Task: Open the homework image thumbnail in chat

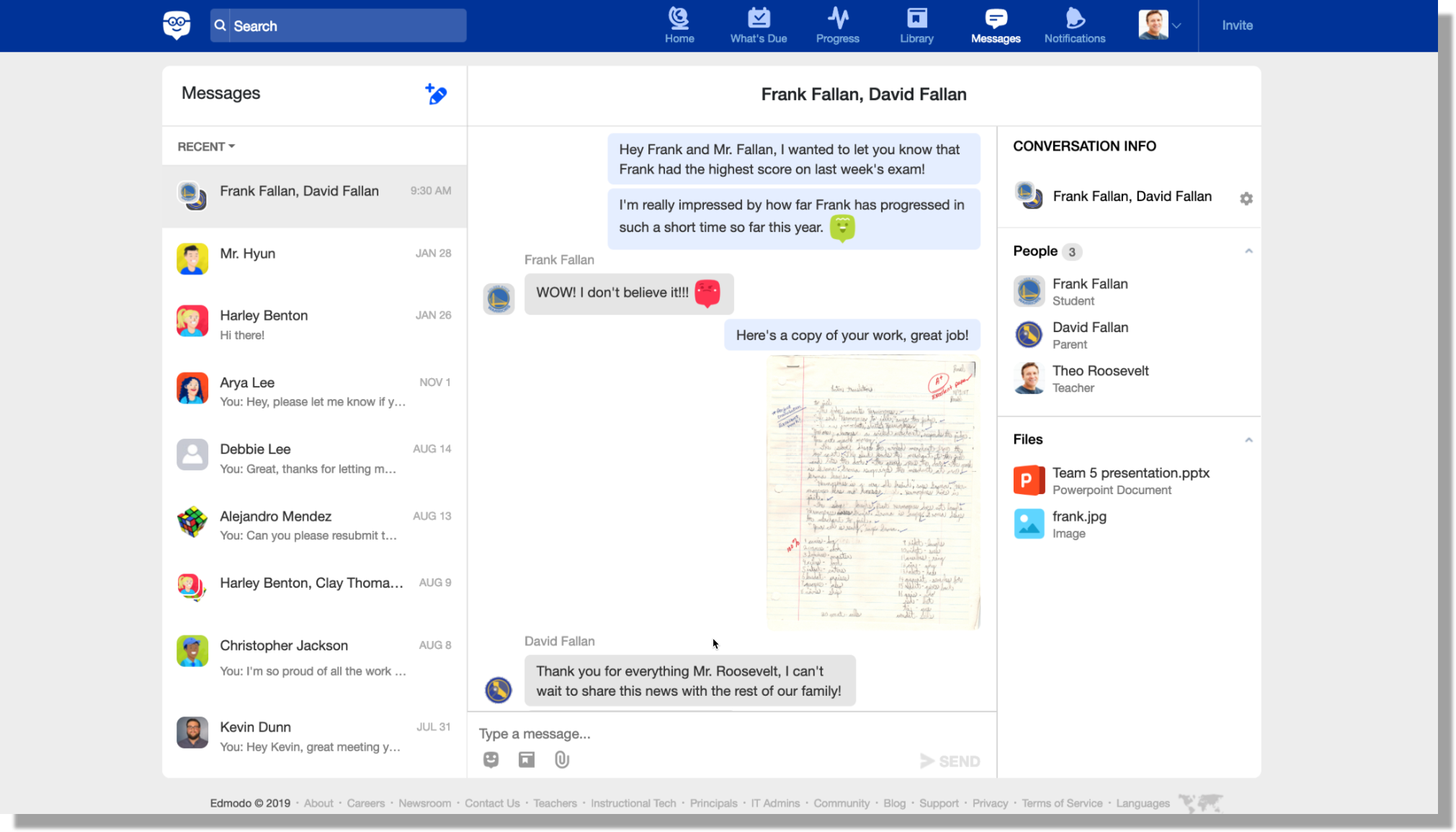Action: (x=872, y=492)
